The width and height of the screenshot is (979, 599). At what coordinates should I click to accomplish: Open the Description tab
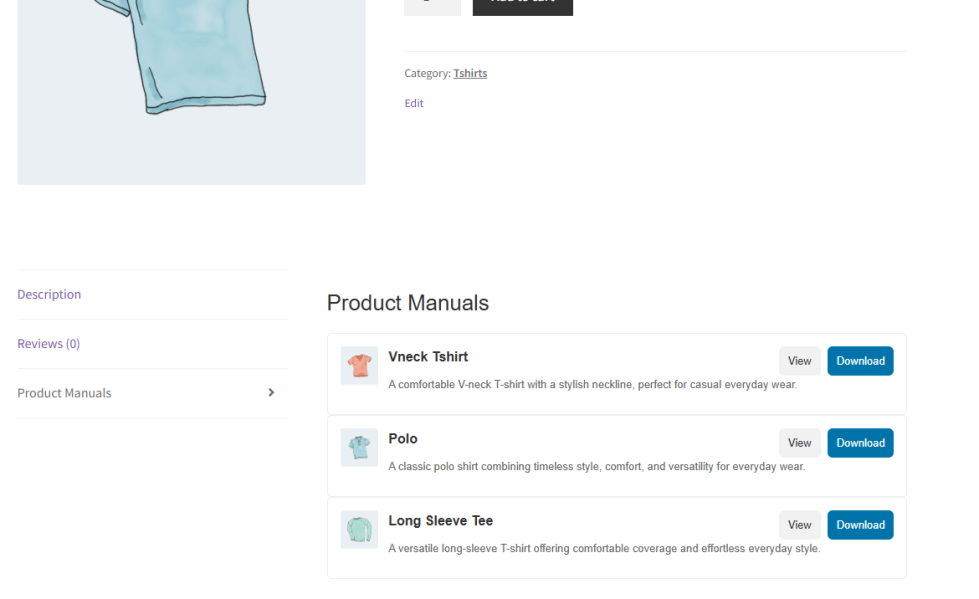49,294
